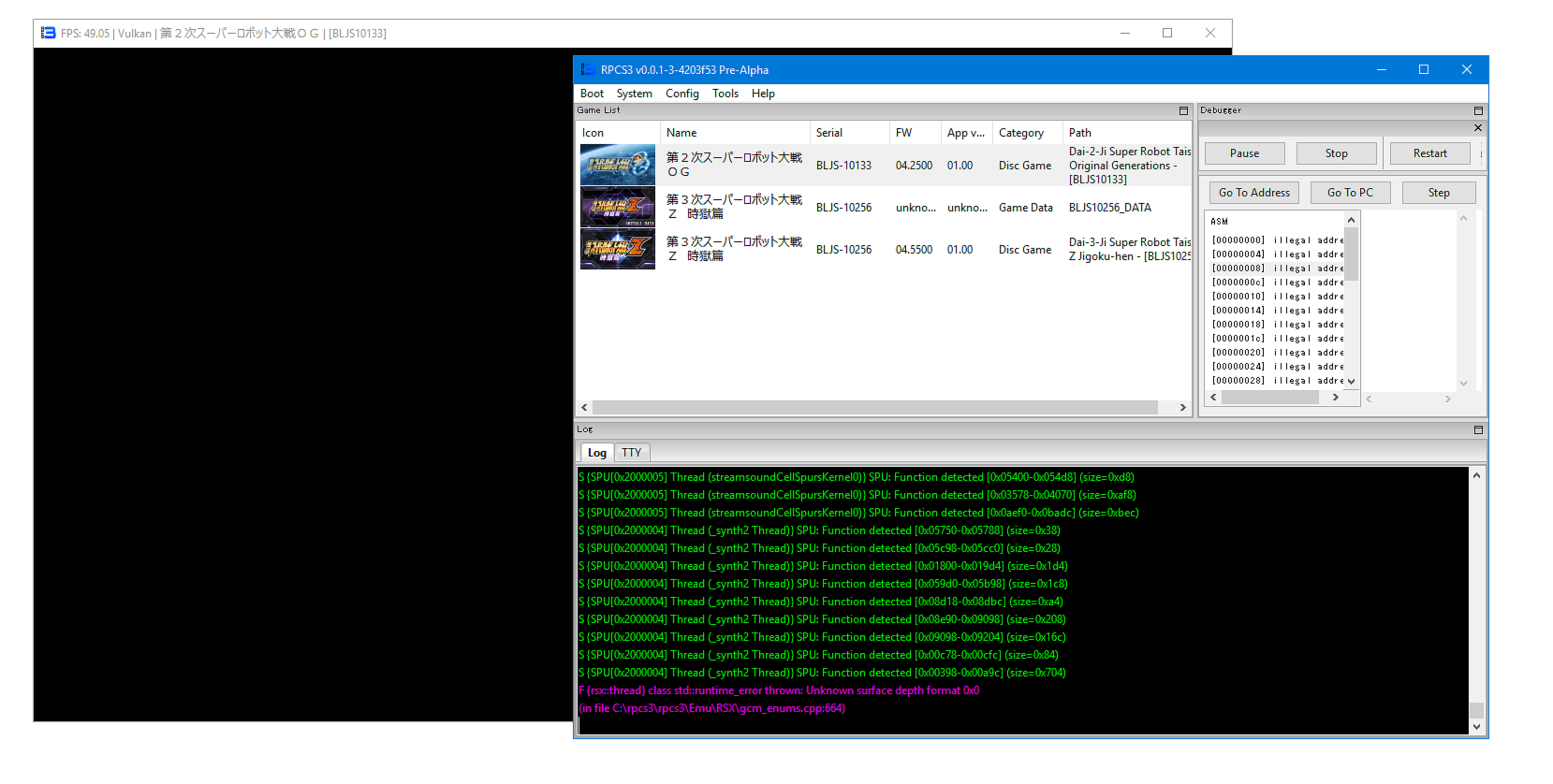Switch to the TTY tab
1553x784 pixels.
point(630,452)
